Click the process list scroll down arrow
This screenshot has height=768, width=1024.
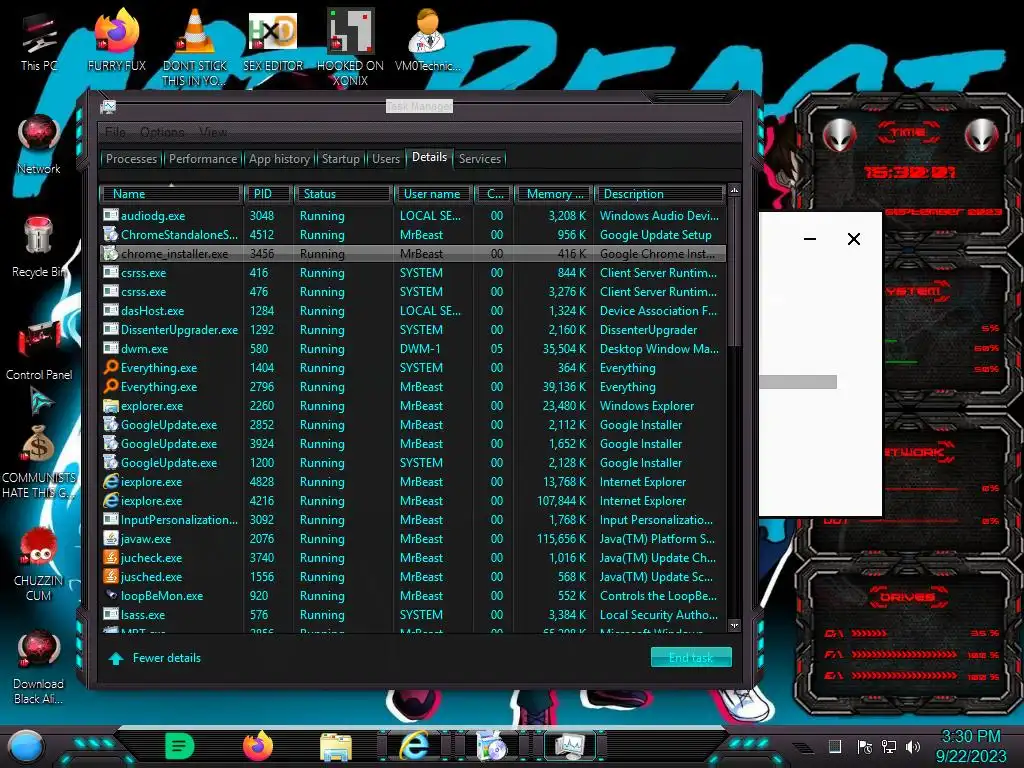coord(734,625)
